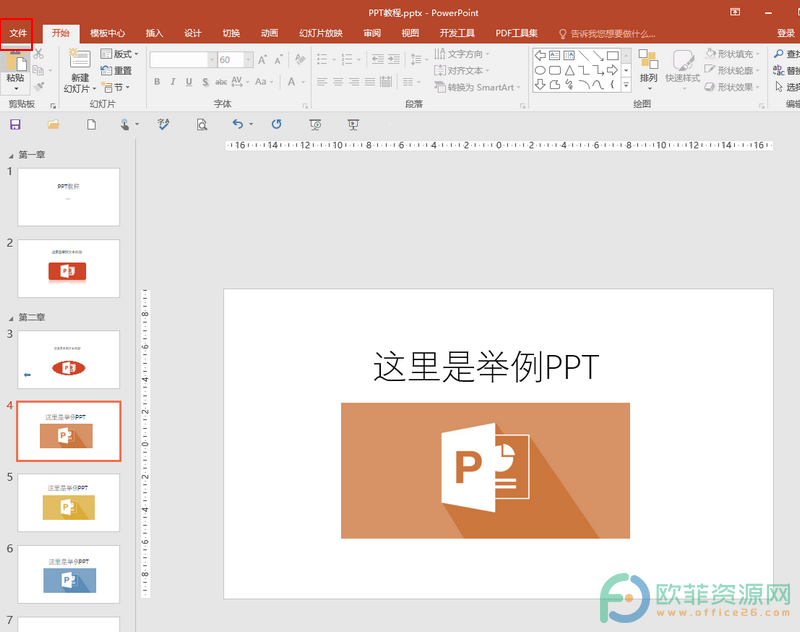
Task: Choose the triangle shape in shapes gallery
Action: coord(569,70)
